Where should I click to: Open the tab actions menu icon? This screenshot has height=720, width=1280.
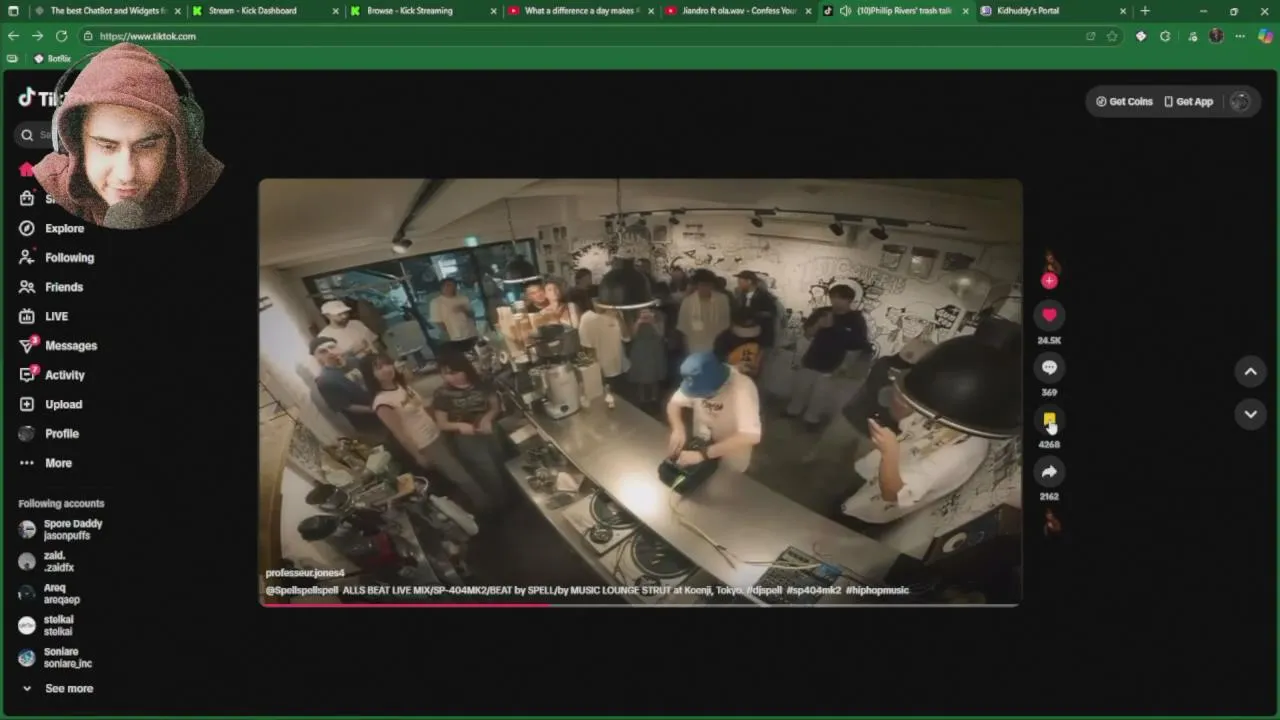[13, 11]
